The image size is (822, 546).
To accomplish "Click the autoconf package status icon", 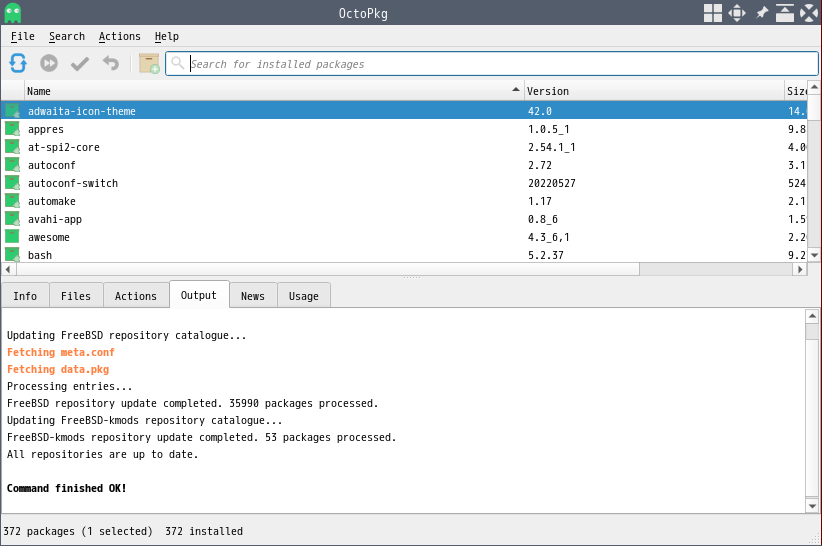I will [13, 165].
